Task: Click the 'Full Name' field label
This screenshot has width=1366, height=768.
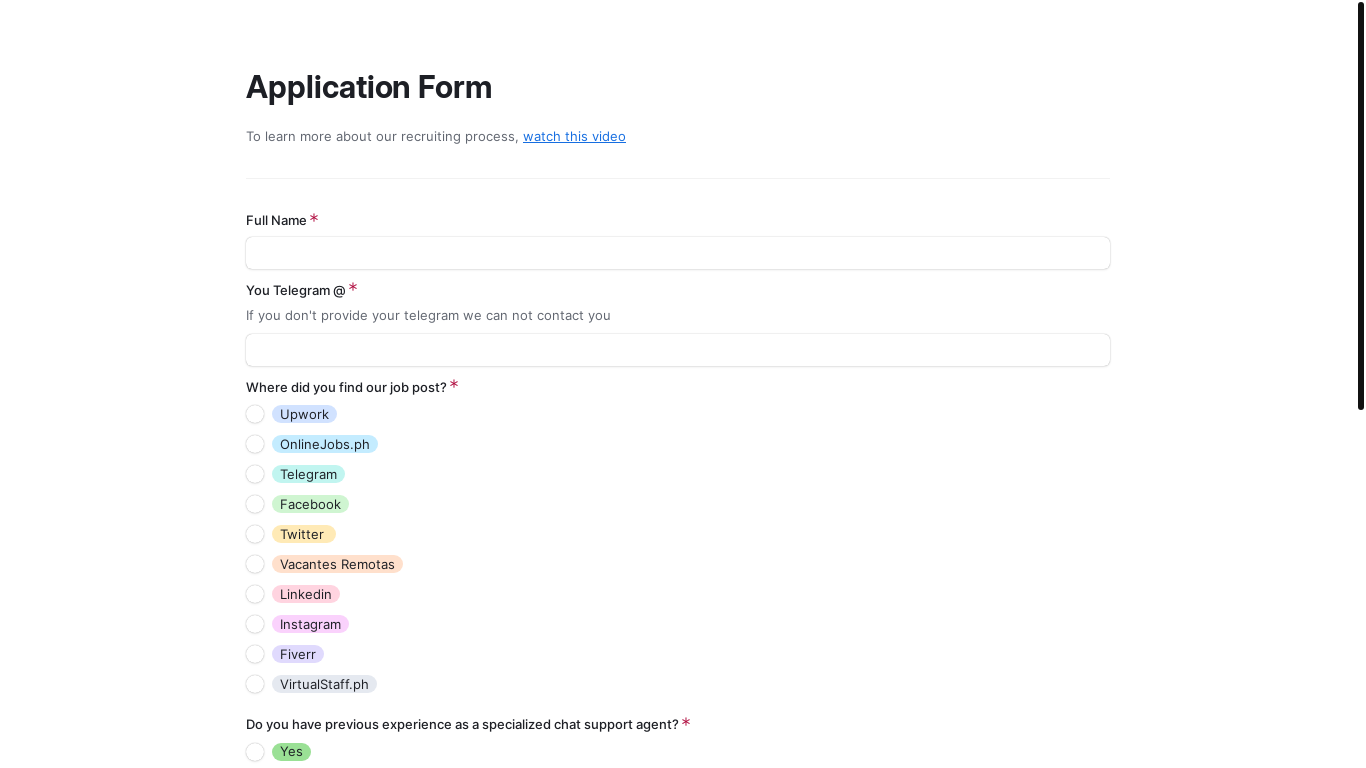Action: point(276,220)
